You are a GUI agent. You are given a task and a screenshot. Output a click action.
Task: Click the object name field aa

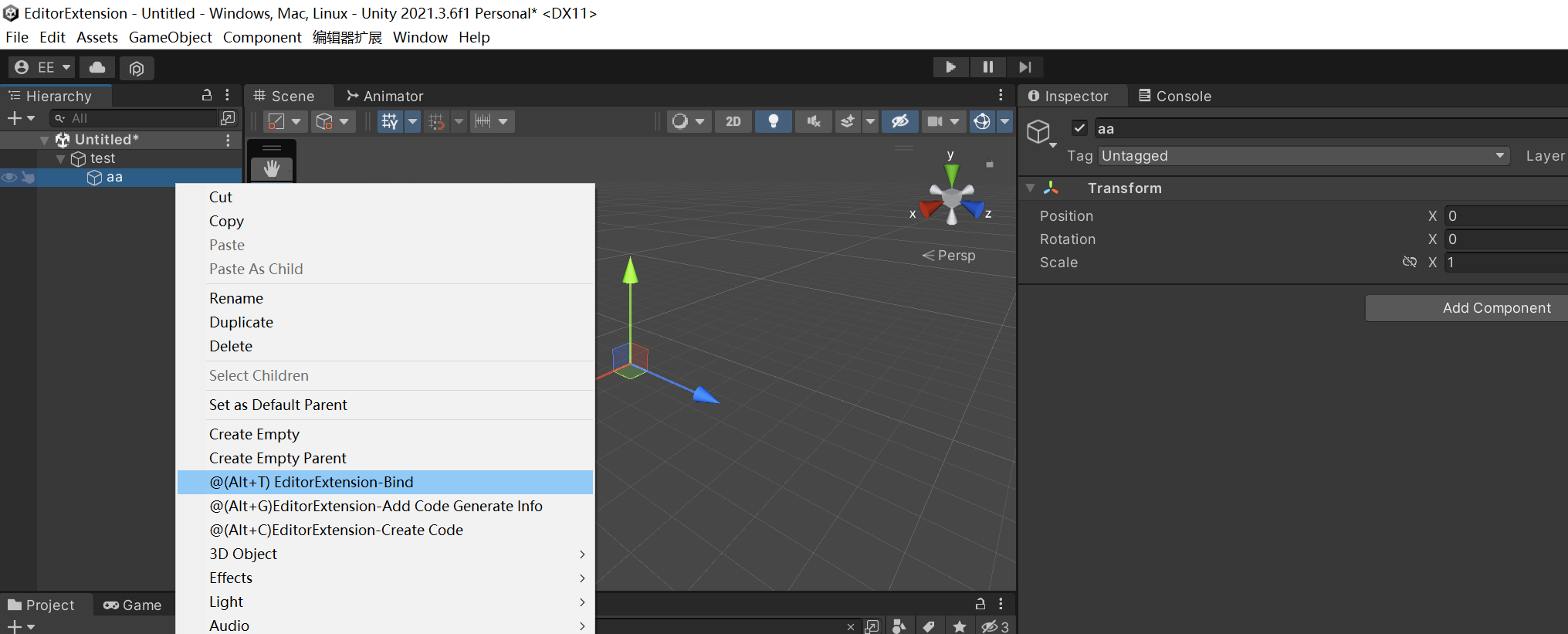(1332, 129)
